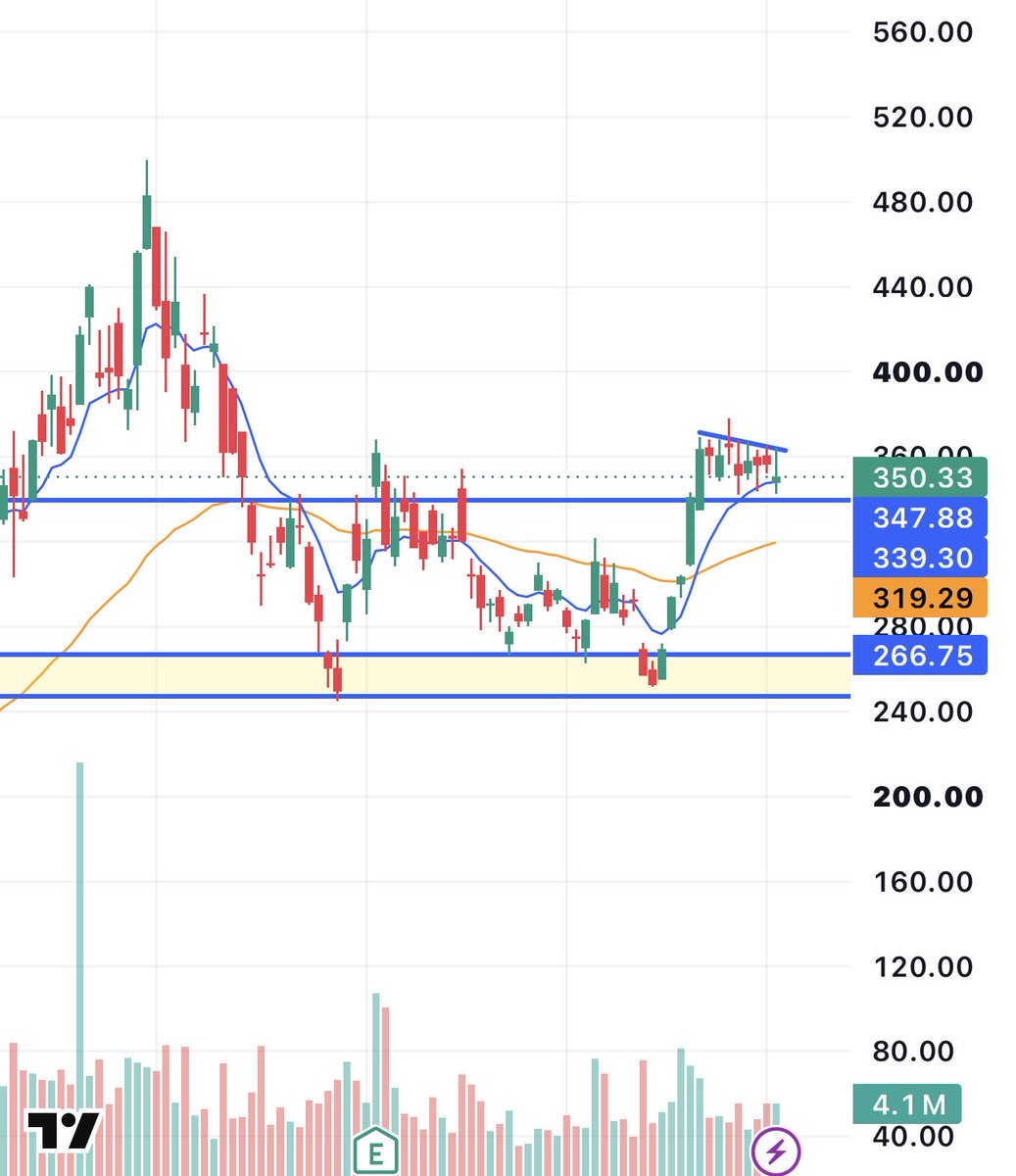Click the purple lightning bolt icon

point(776,1151)
